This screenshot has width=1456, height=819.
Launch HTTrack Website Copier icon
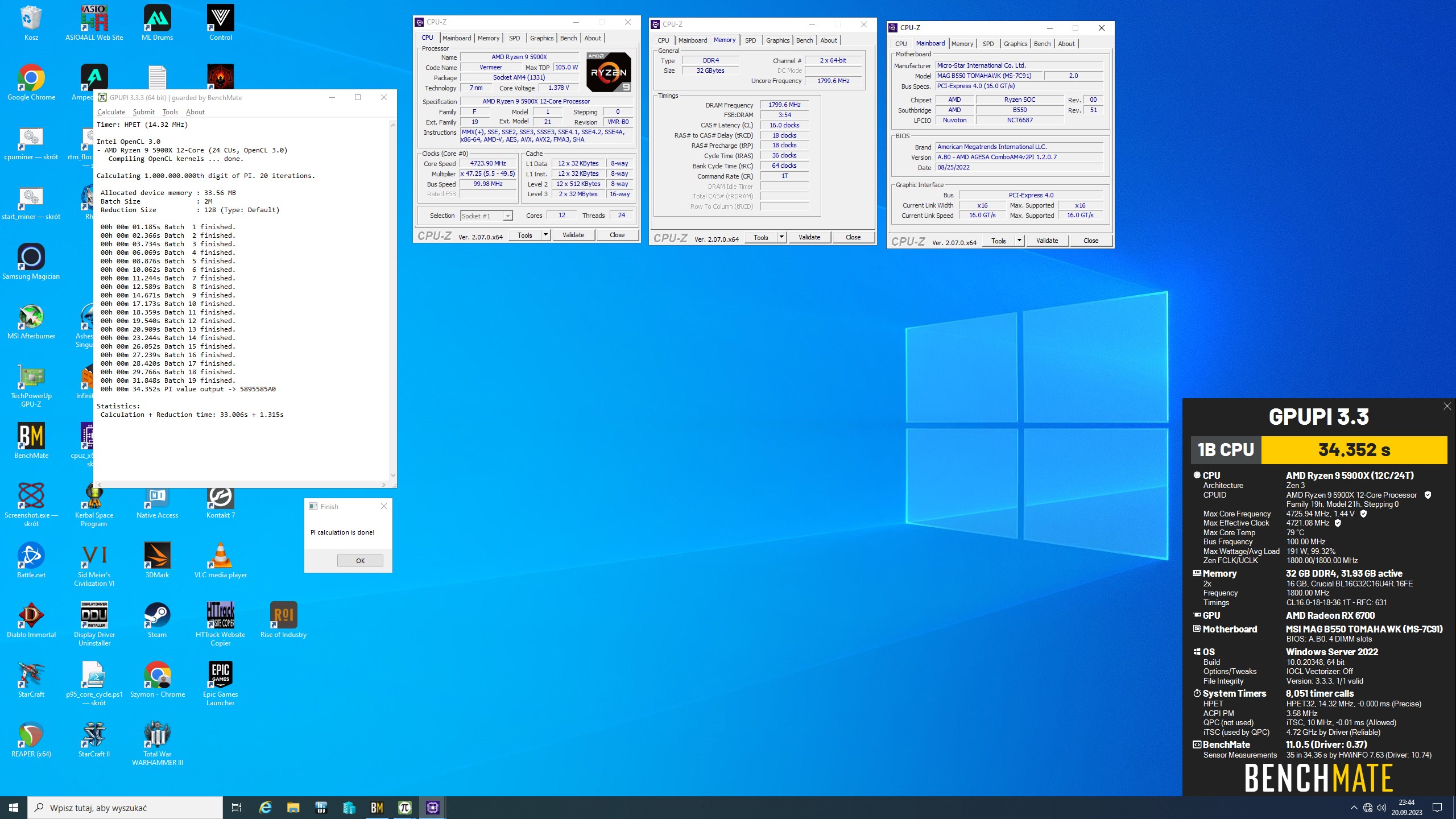[x=221, y=624]
